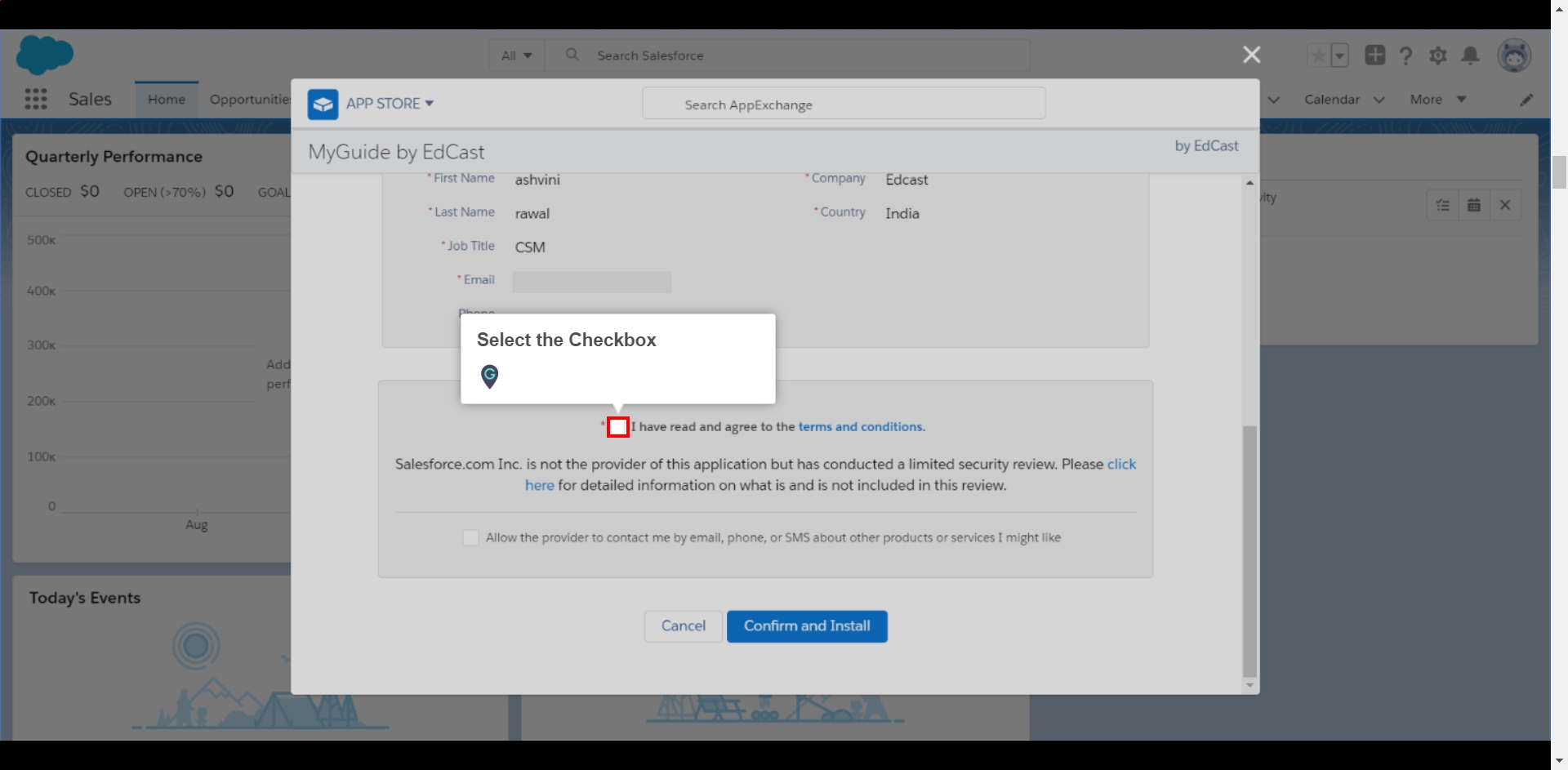Click the X icon in background panel

1505,205
